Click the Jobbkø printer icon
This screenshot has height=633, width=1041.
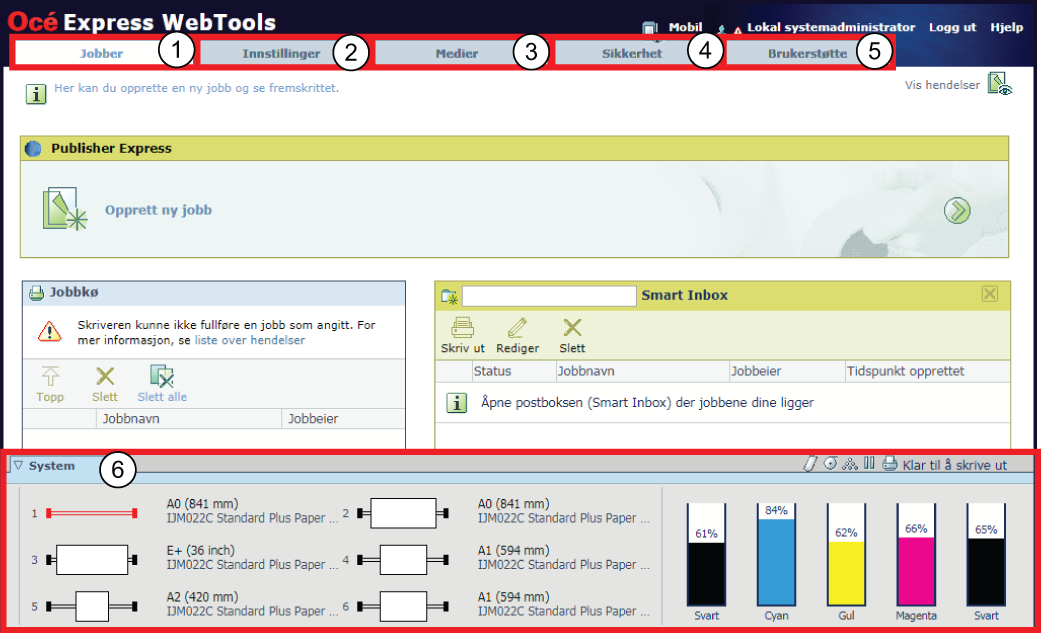[x=37, y=293]
